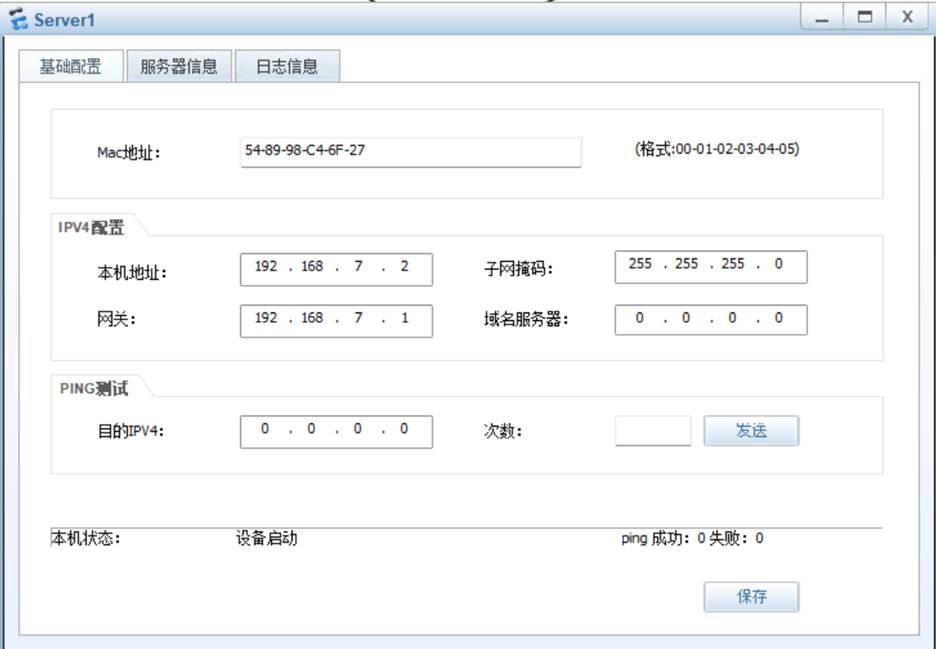The width and height of the screenshot is (936, 649).
Task: Click the 本机地址 IP field
Action: click(336, 269)
